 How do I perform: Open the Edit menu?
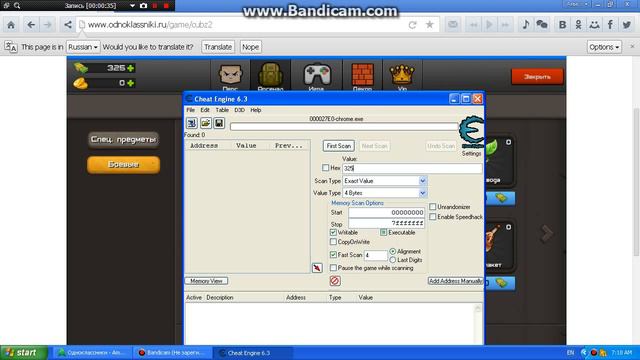coord(205,110)
